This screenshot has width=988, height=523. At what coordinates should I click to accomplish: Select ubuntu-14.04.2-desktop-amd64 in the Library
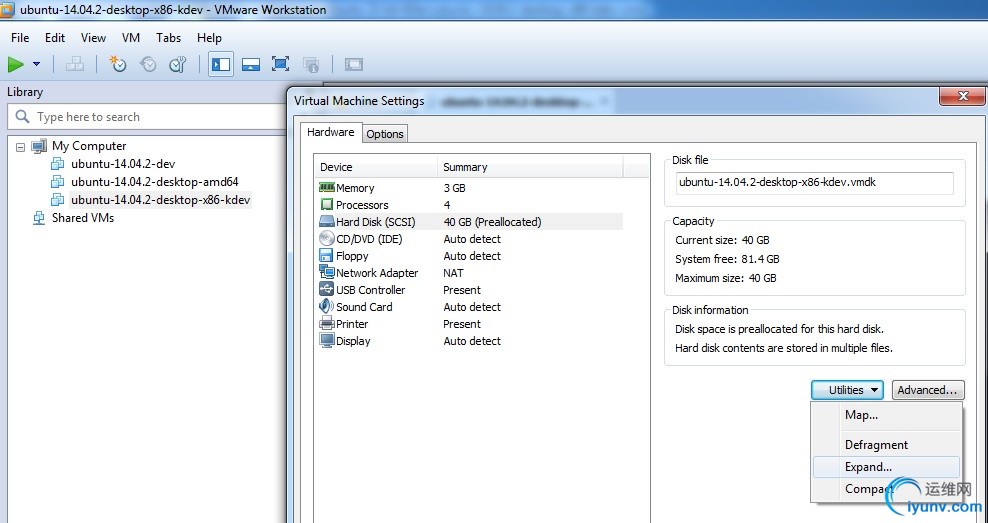click(154, 182)
